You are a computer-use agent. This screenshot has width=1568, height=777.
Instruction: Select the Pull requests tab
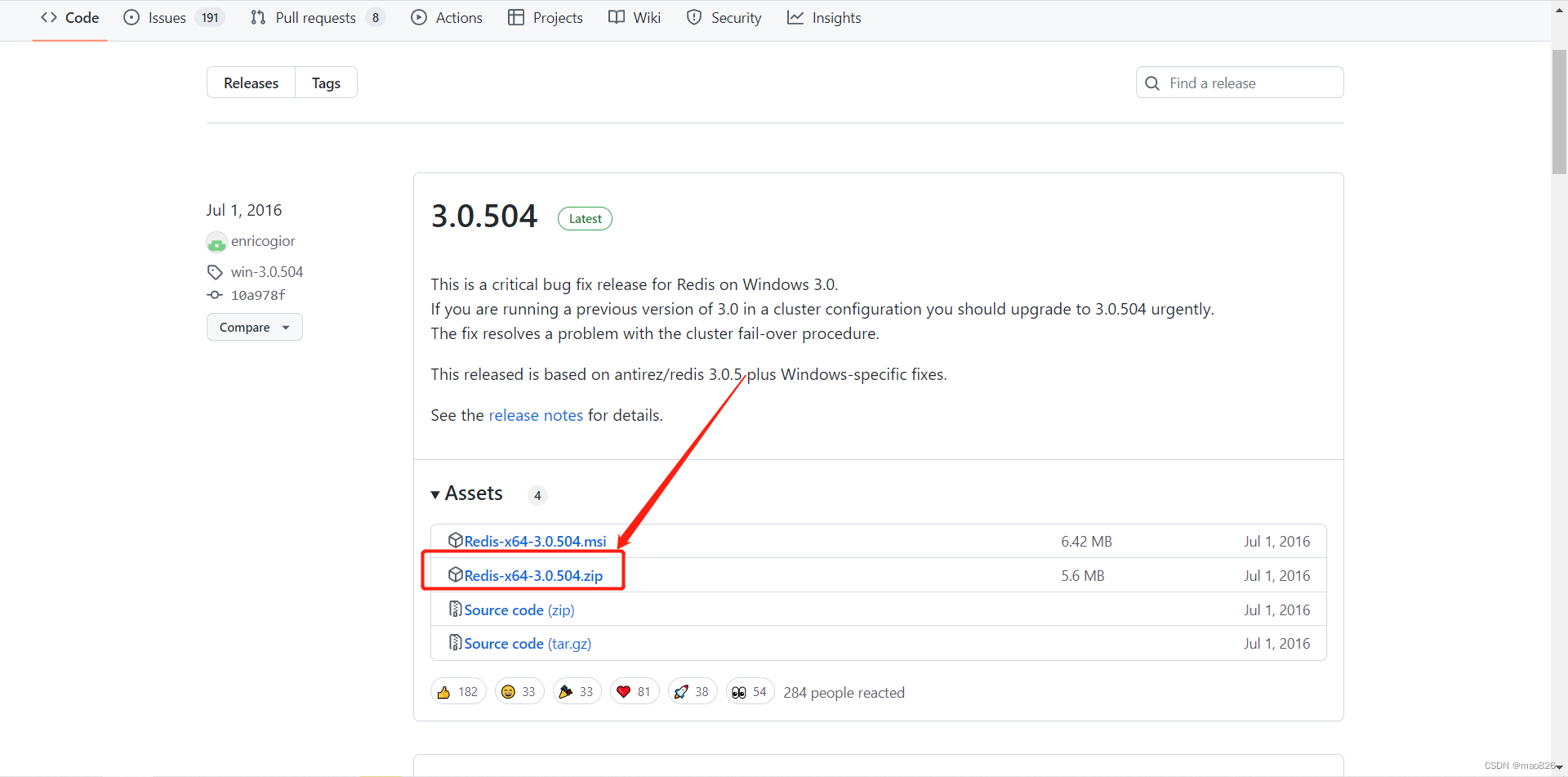[x=314, y=17]
